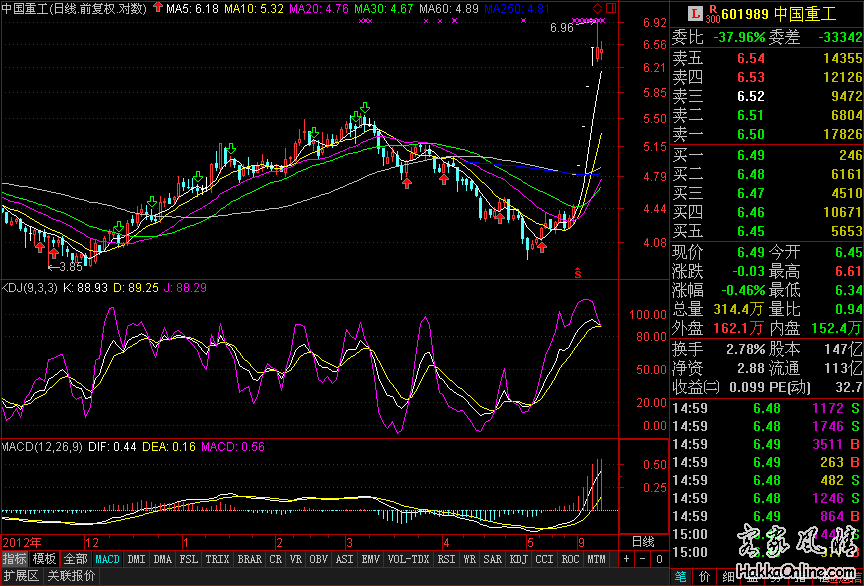The height and width of the screenshot is (586, 864).
Task: Select the tick row with volume 1746
Action: pos(767,426)
